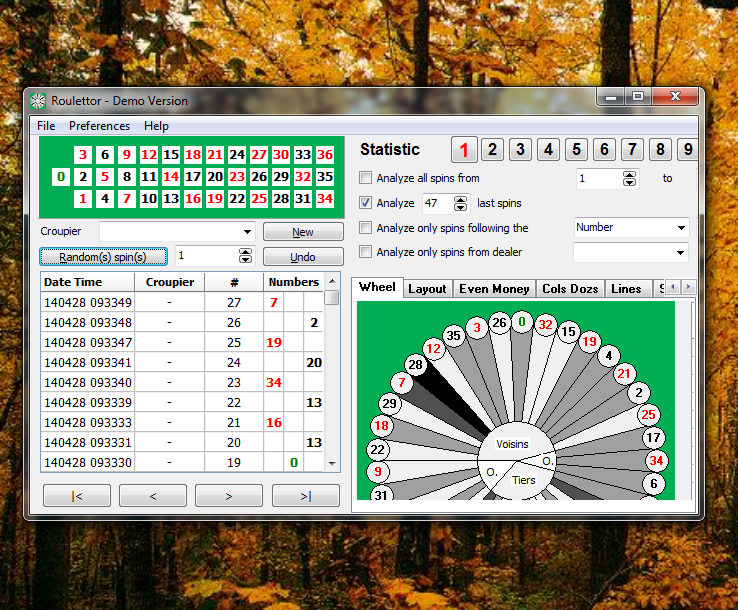Viewport: 738px width, 610px height.
Task: Open the Preferences menu
Action: [x=99, y=126]
